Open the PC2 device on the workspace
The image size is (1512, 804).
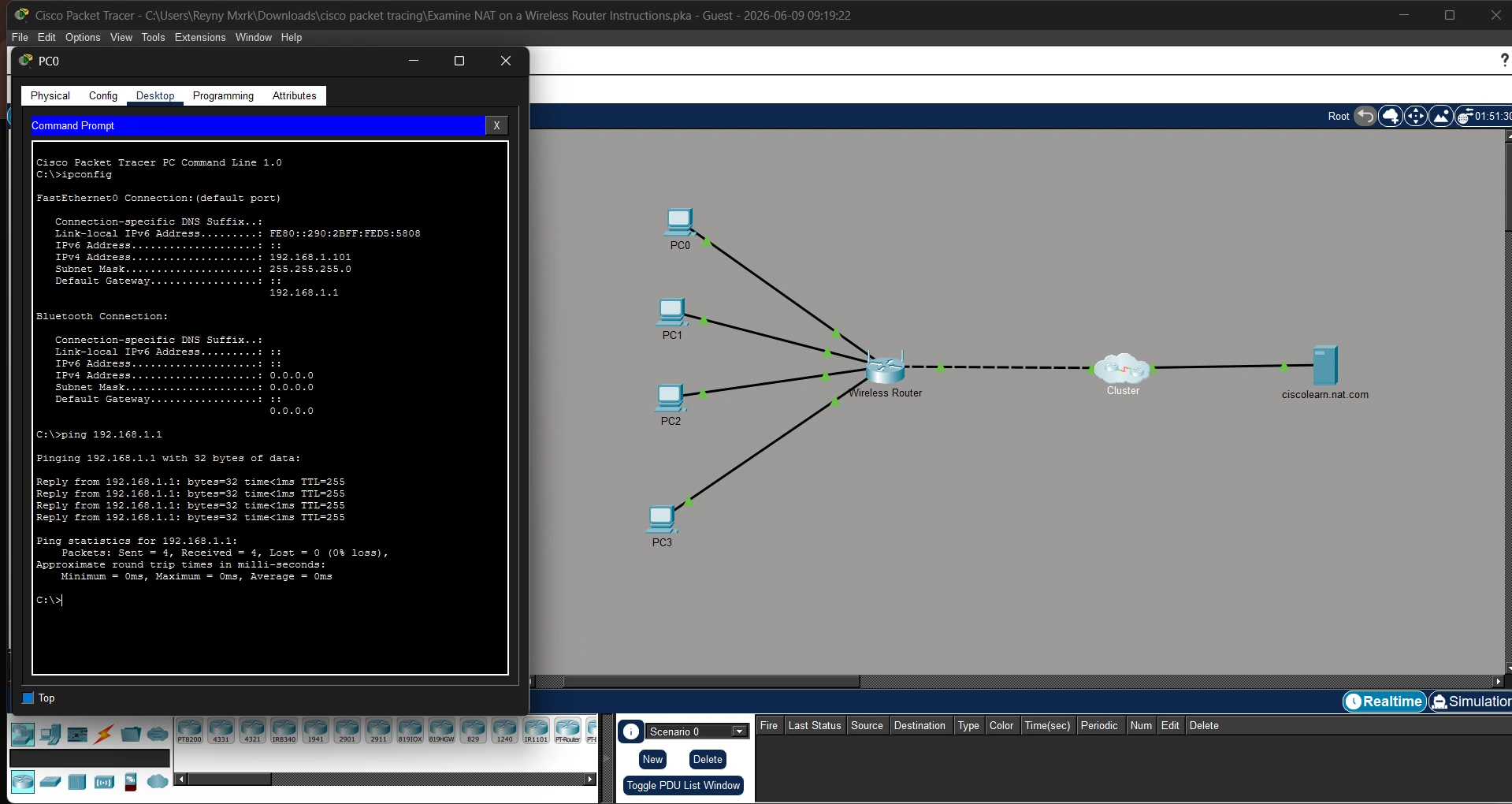tap(670, 399)
